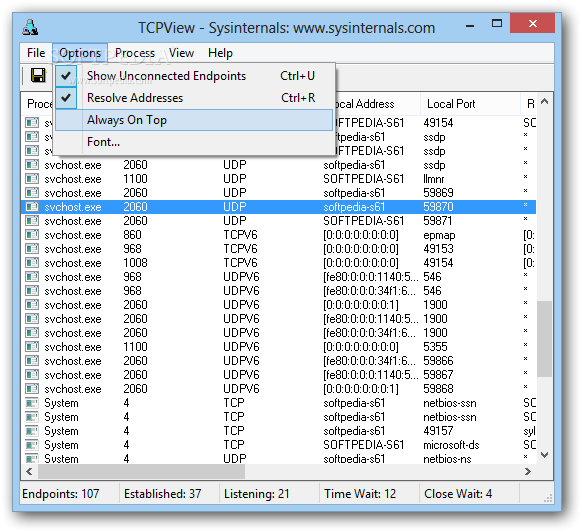Click the Ctrl+U shortcut label in menu
Screen dimensions: 582x532
pyautogui.click(x=297, y=76)
